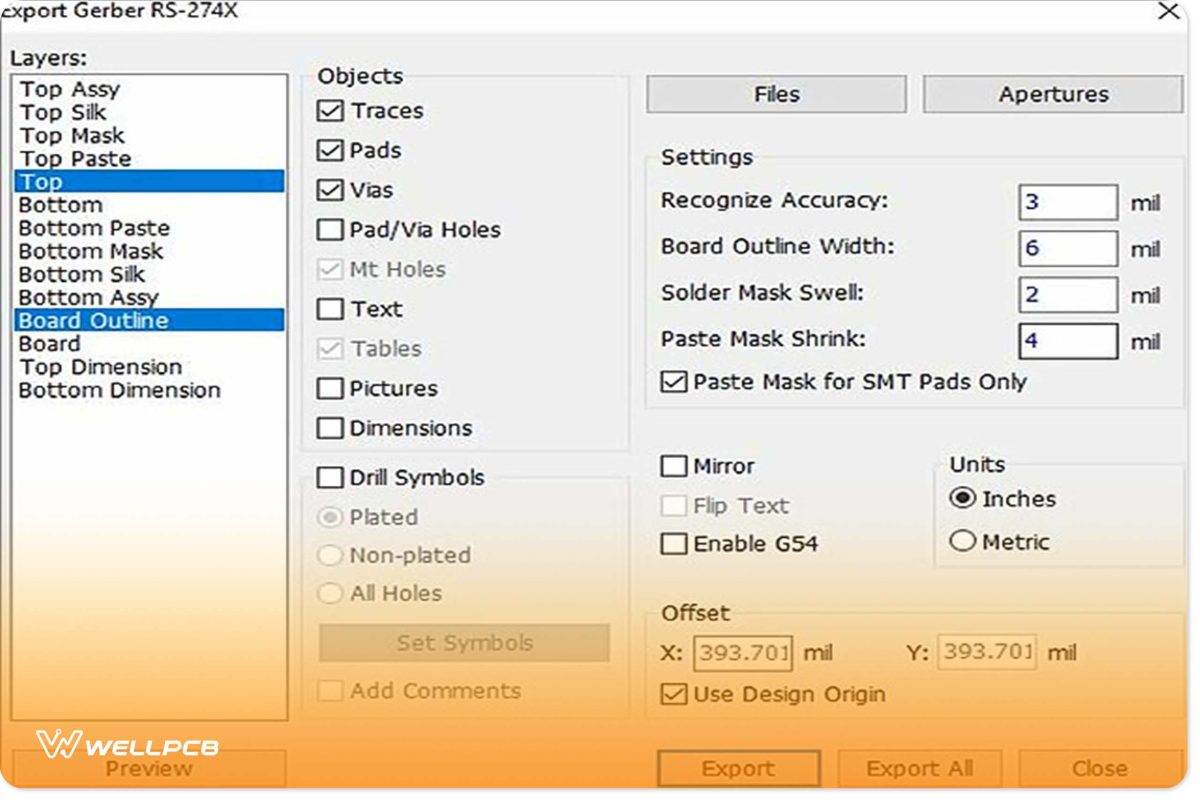The image size is (1200, 800).
Task: Uncheck the Traces checkbox
Action: tap(330, 111)
